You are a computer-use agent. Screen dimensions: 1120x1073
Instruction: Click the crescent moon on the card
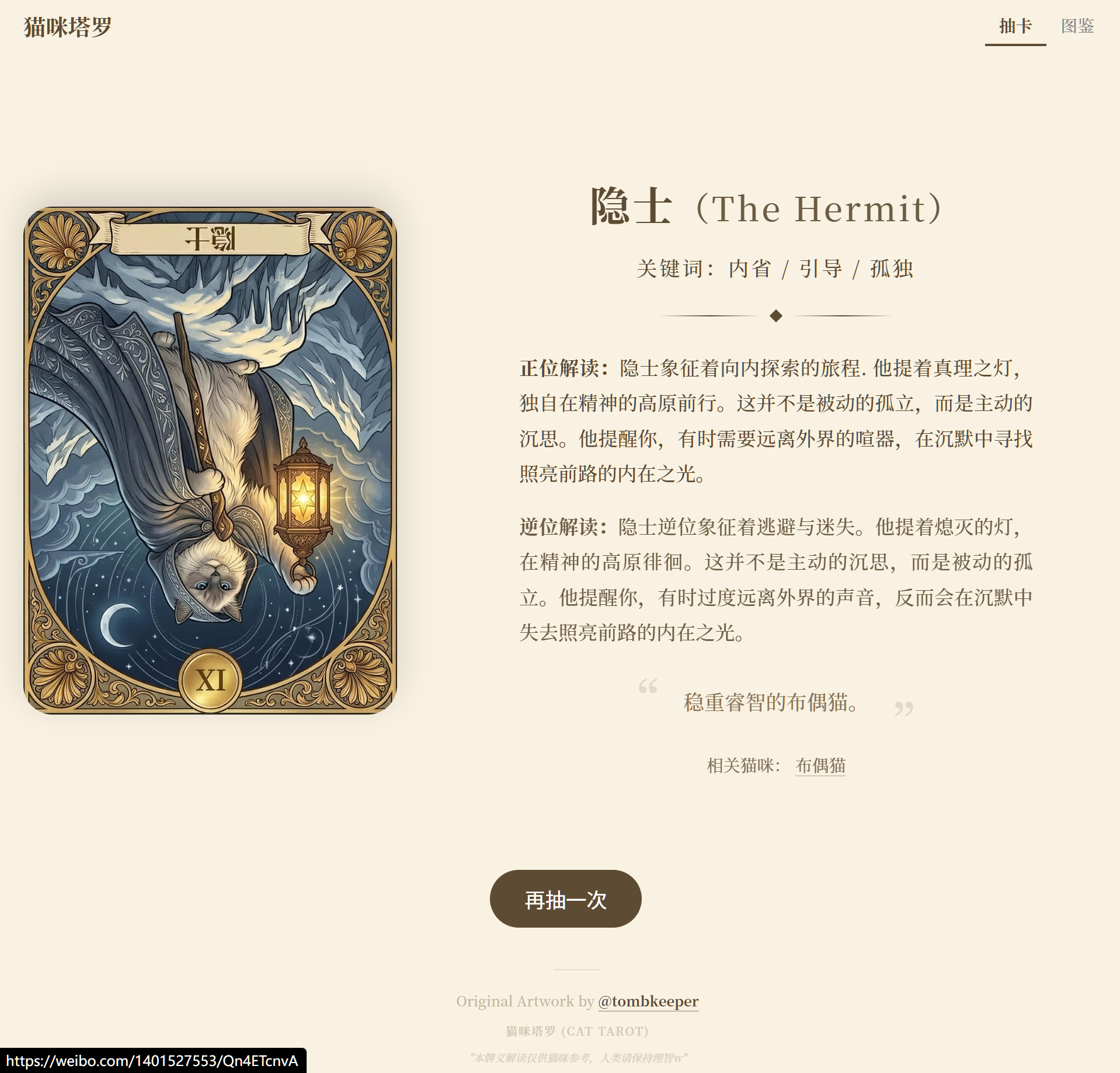[x=119, y=625]
